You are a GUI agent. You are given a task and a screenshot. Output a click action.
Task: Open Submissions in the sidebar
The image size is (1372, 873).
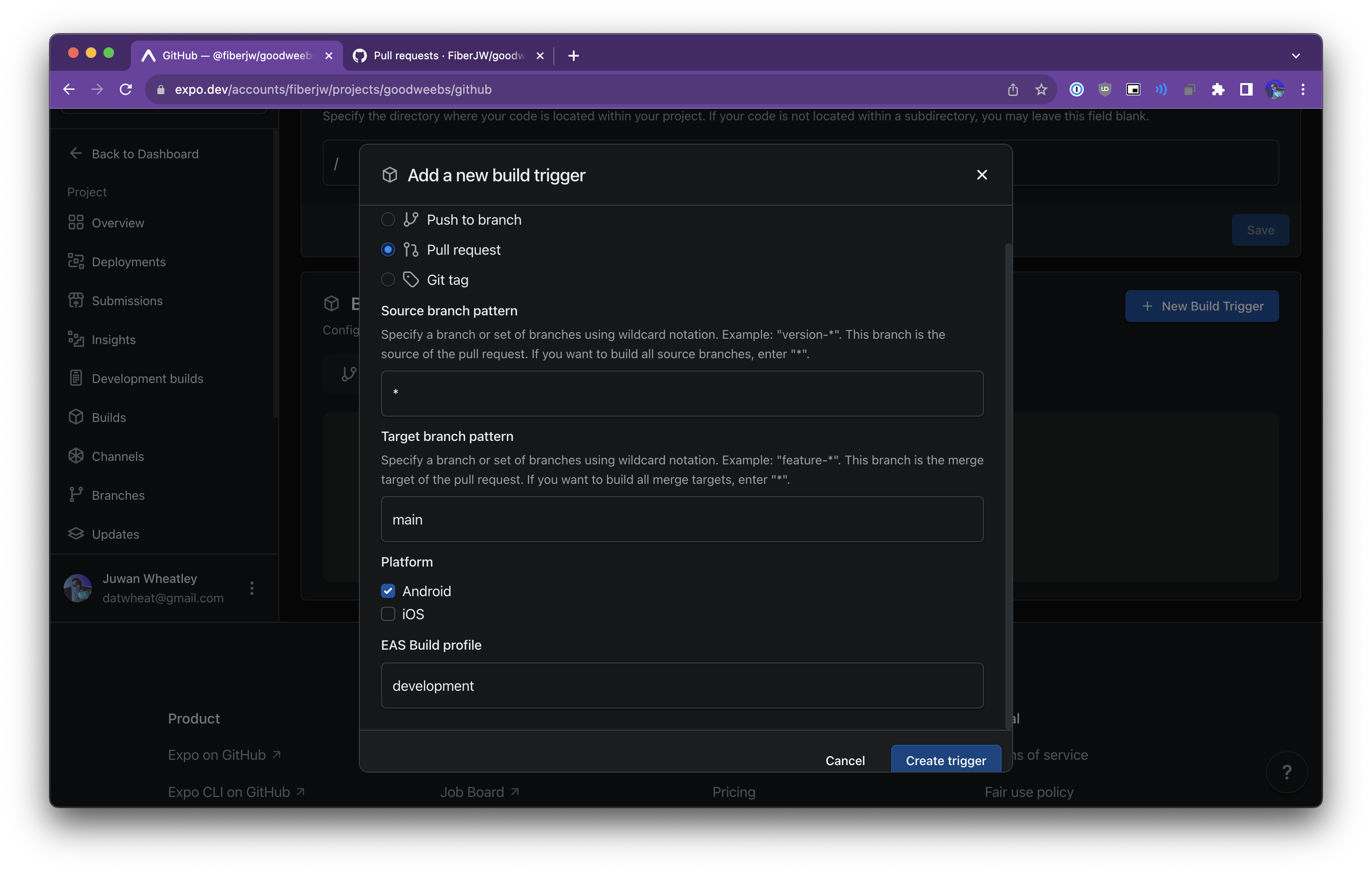115,300
